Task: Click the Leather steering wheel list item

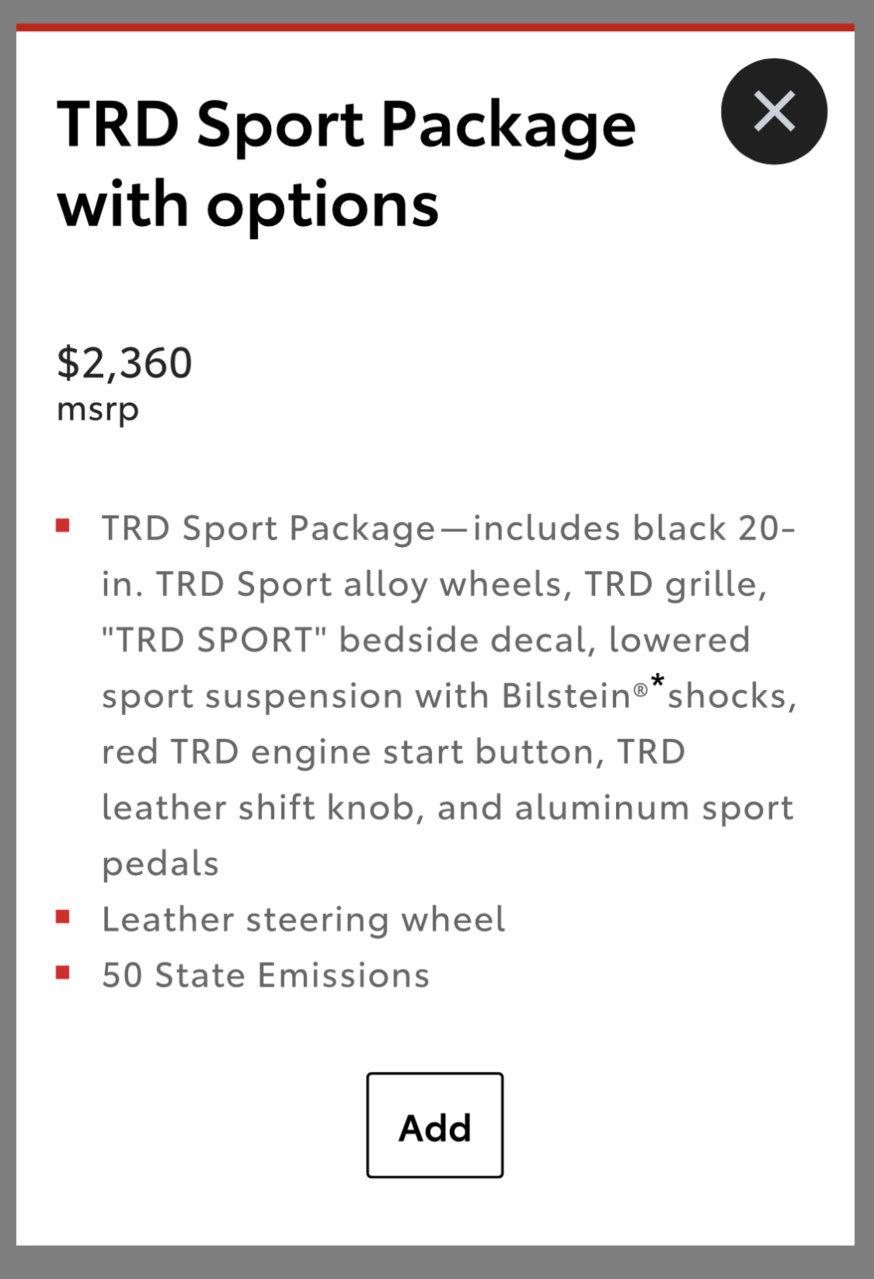Action: coord(303,919)
